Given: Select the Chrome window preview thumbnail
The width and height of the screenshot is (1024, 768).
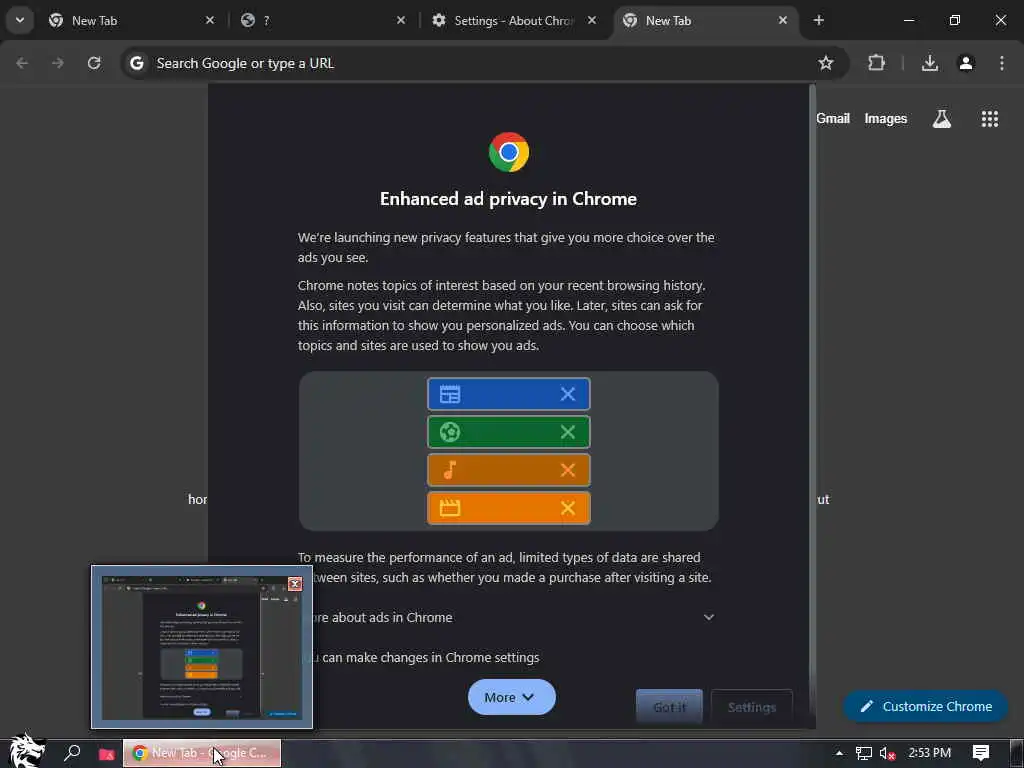Looking at the screenshot, I should [x=202, y=647].
